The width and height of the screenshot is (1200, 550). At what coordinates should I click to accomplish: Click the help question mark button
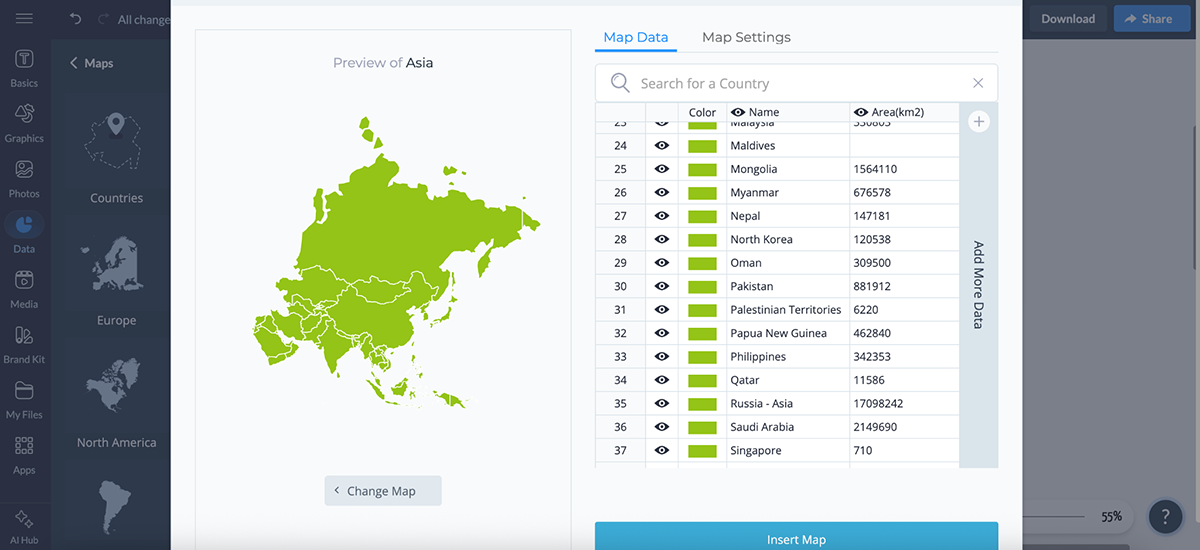point(1165,517)
